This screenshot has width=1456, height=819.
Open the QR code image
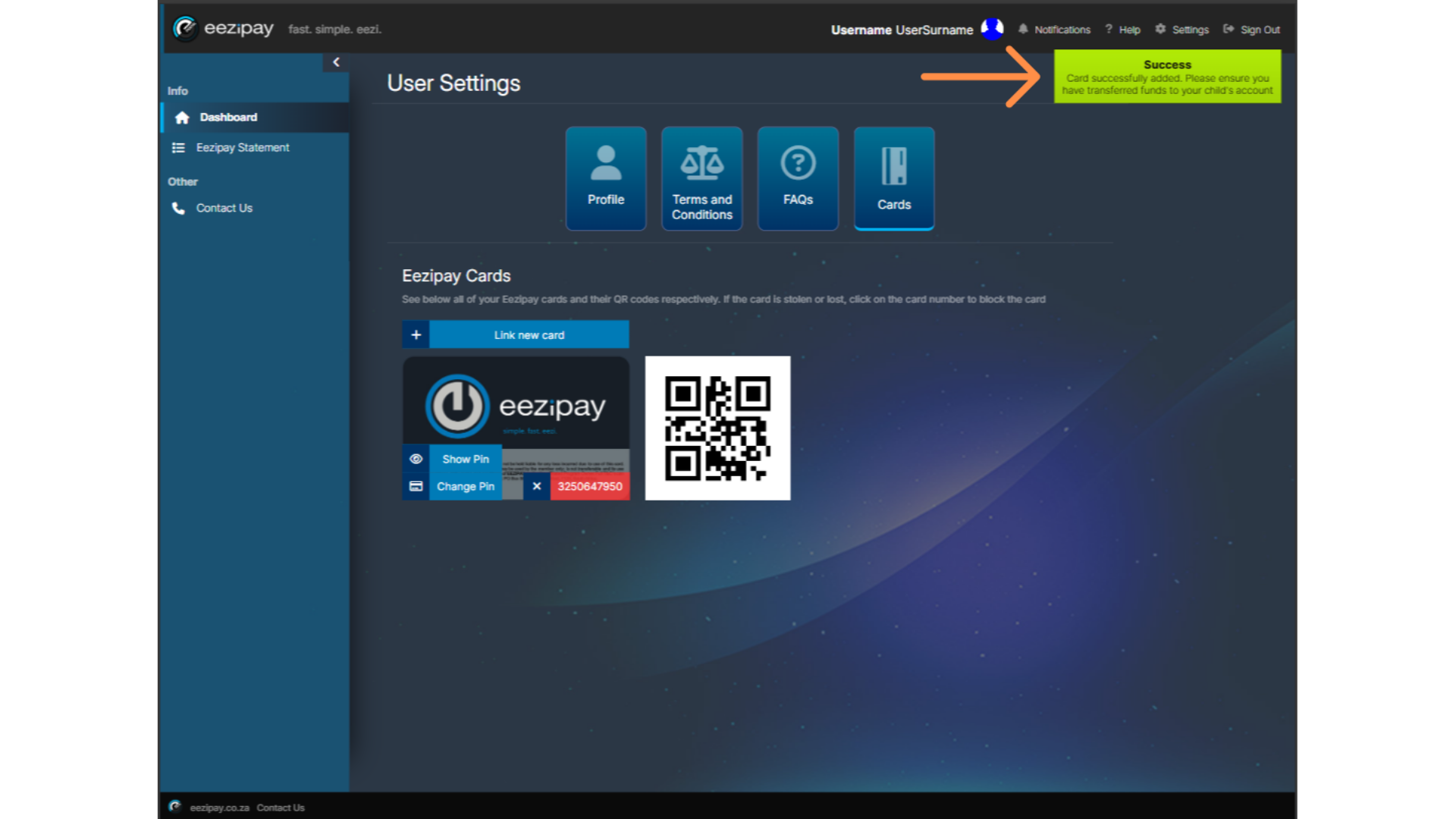[717, 428]
